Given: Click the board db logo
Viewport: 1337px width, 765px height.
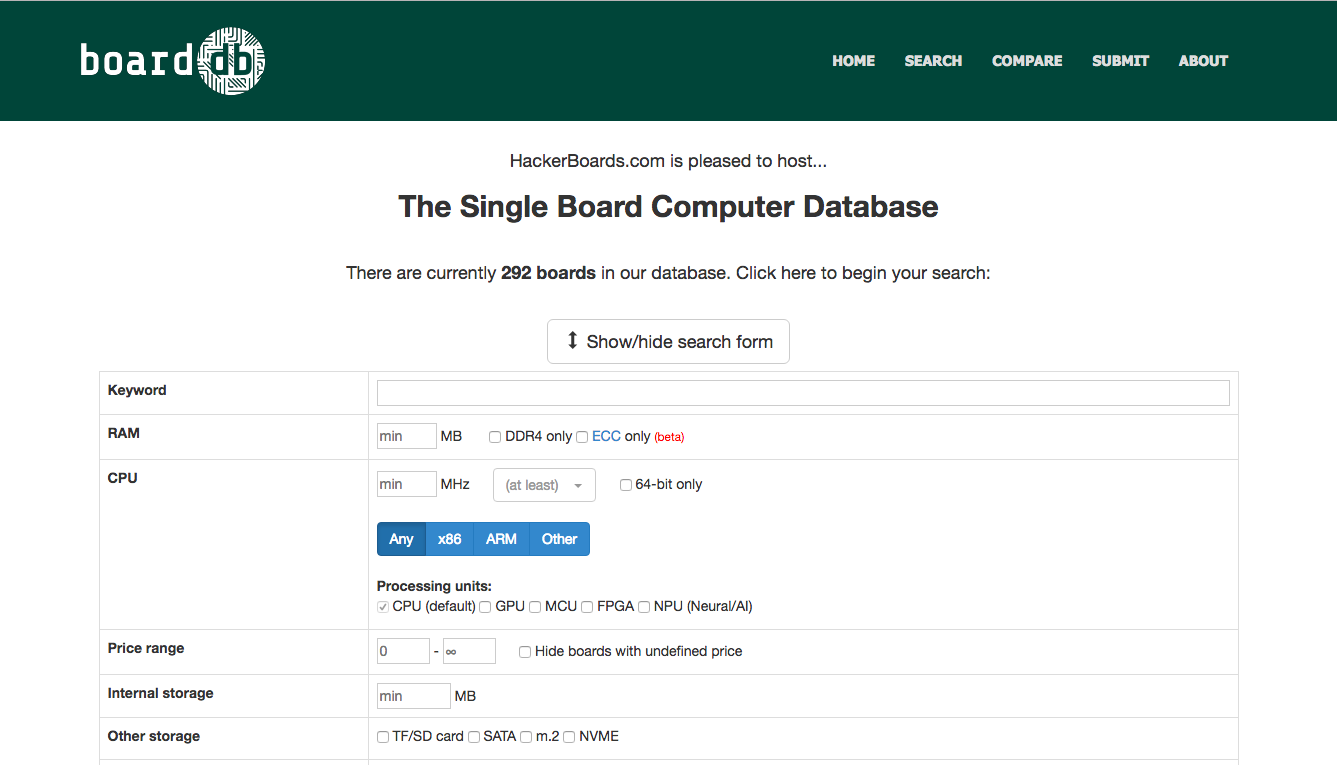Looking at the screenshot, I should 171,60.
